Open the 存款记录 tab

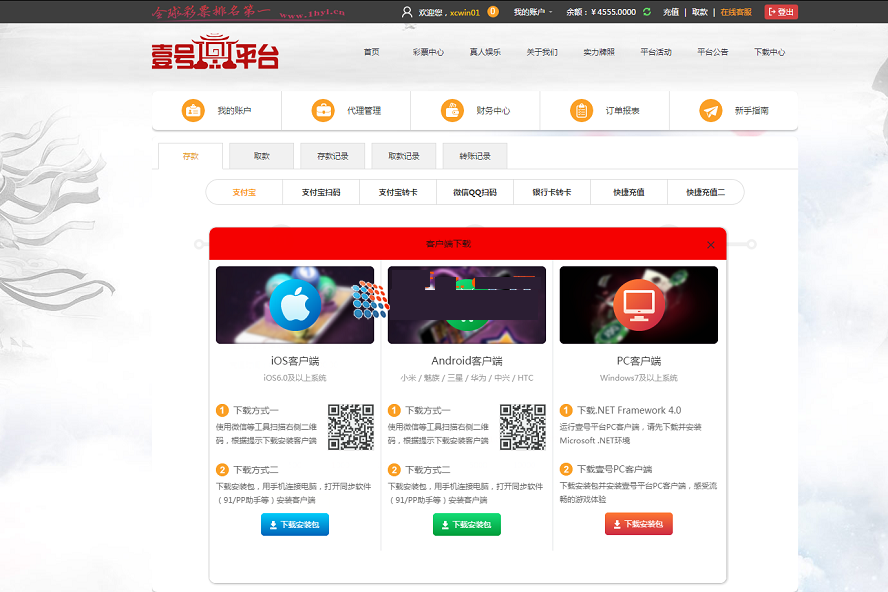coord(333,156)
